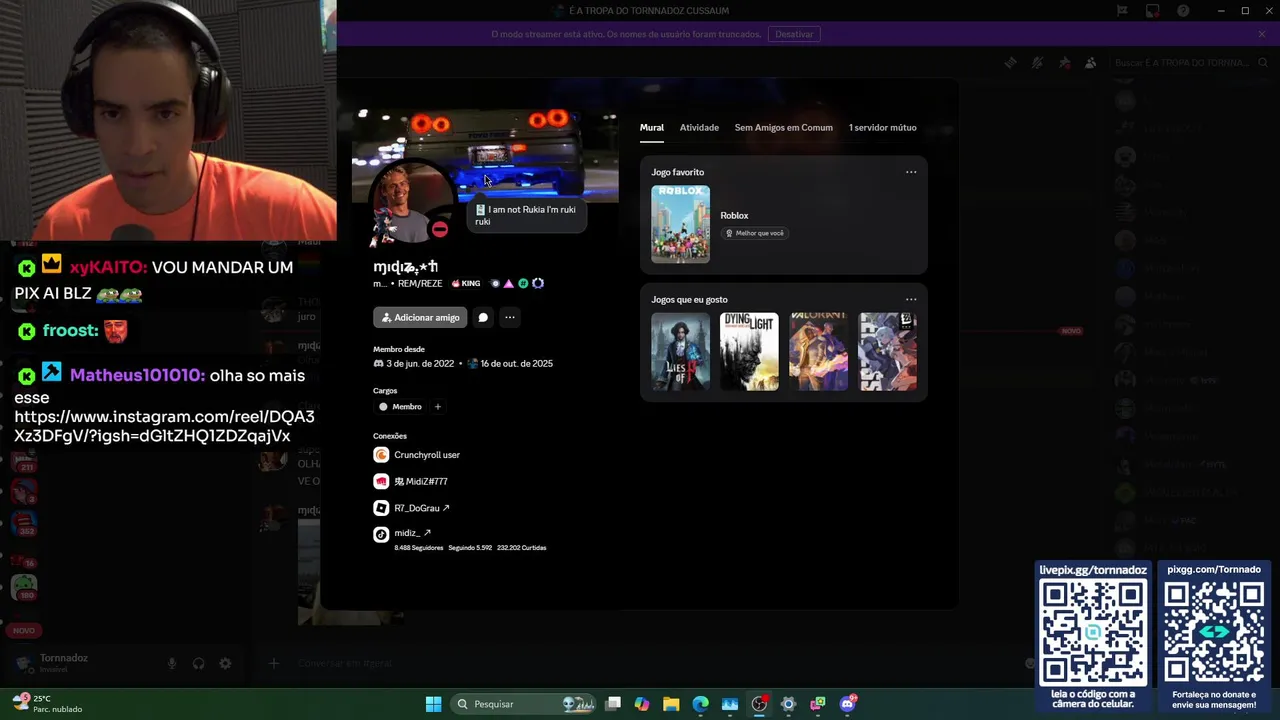
Task: Click the Crunchyroll connection icon
Action: click(381, 455)
